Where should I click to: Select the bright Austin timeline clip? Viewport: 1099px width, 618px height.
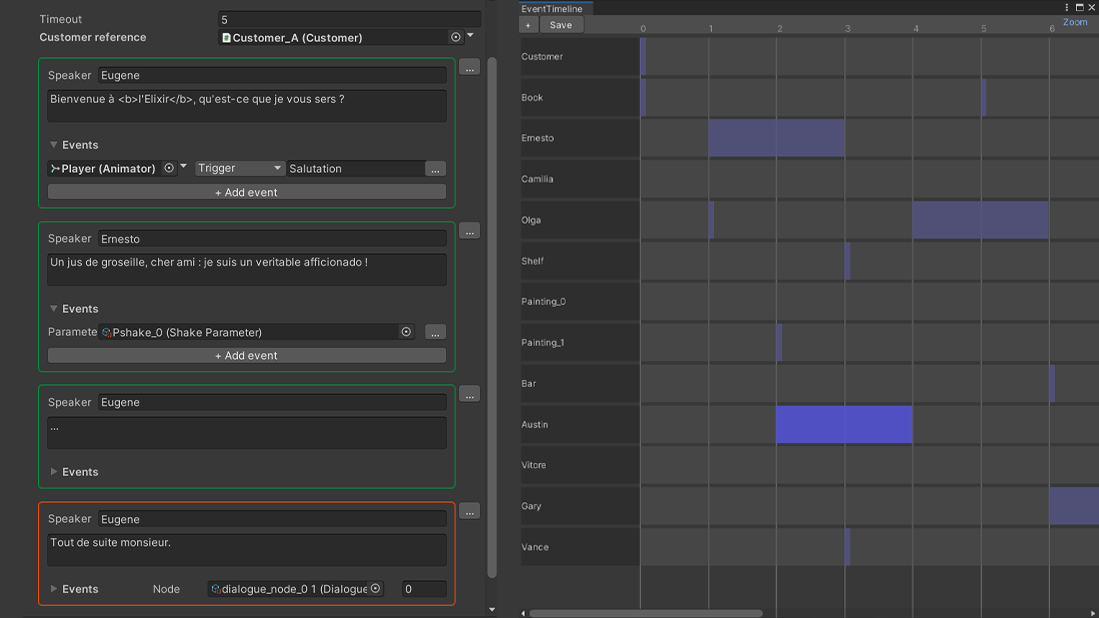tap(844, 425)
